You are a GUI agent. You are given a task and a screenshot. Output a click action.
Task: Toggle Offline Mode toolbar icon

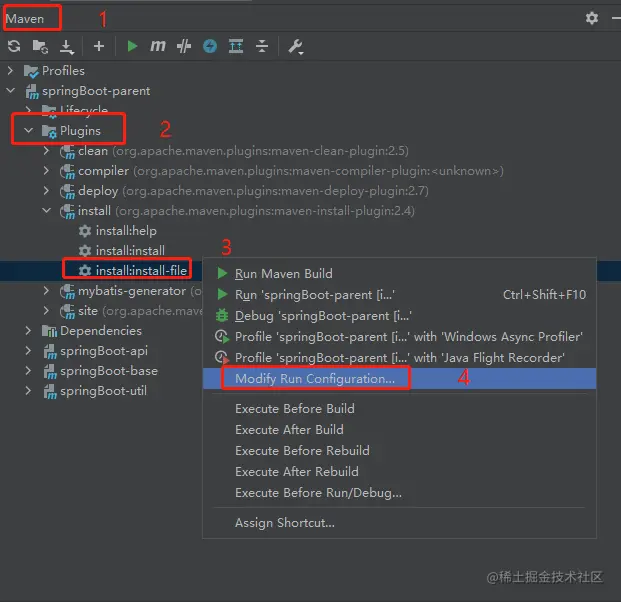184,46
